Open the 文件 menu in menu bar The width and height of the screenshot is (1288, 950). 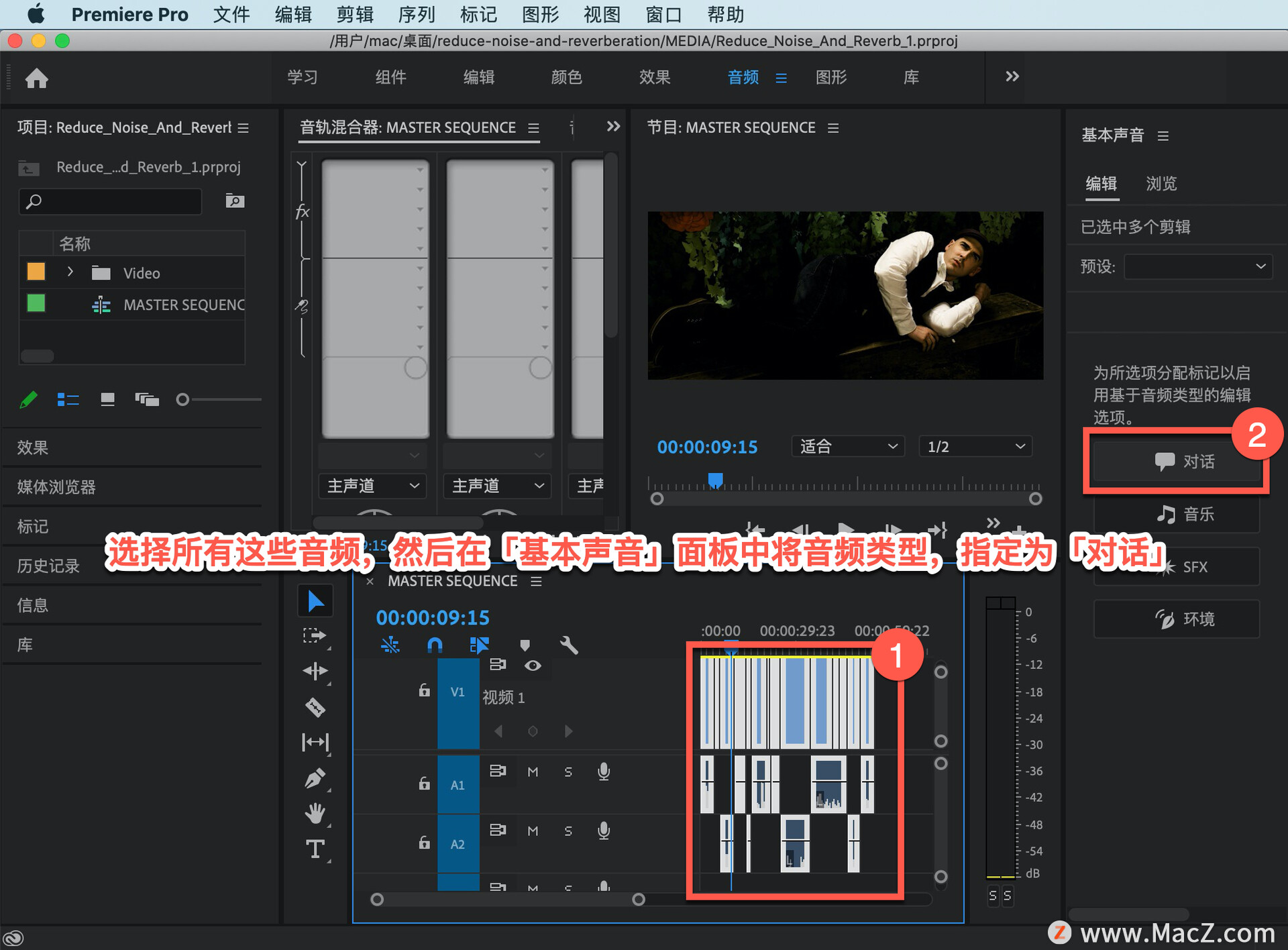(231, 14)
